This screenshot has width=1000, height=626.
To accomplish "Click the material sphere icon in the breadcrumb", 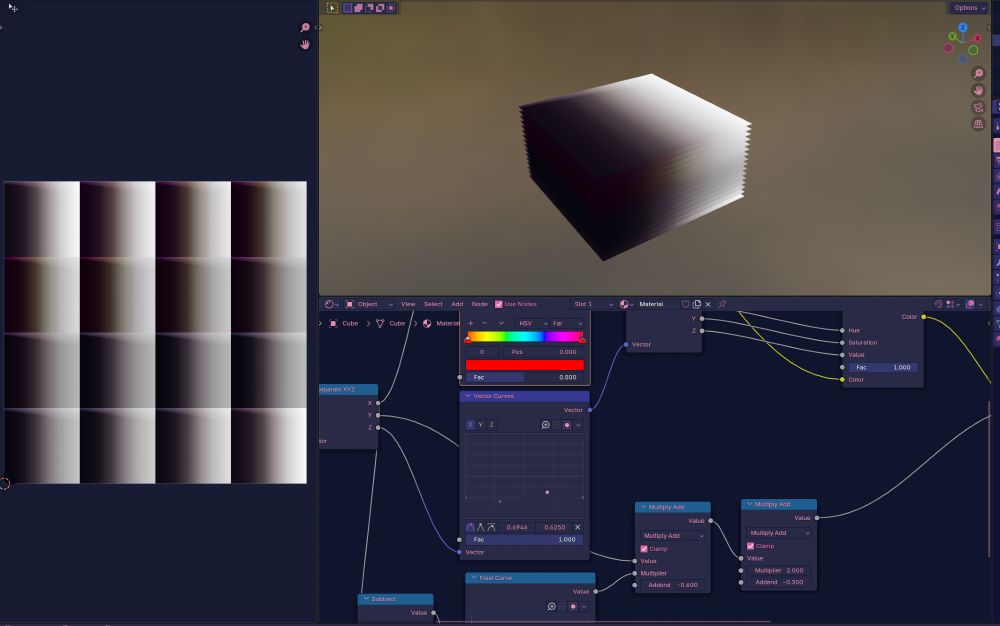I will [x=427, y=323].
